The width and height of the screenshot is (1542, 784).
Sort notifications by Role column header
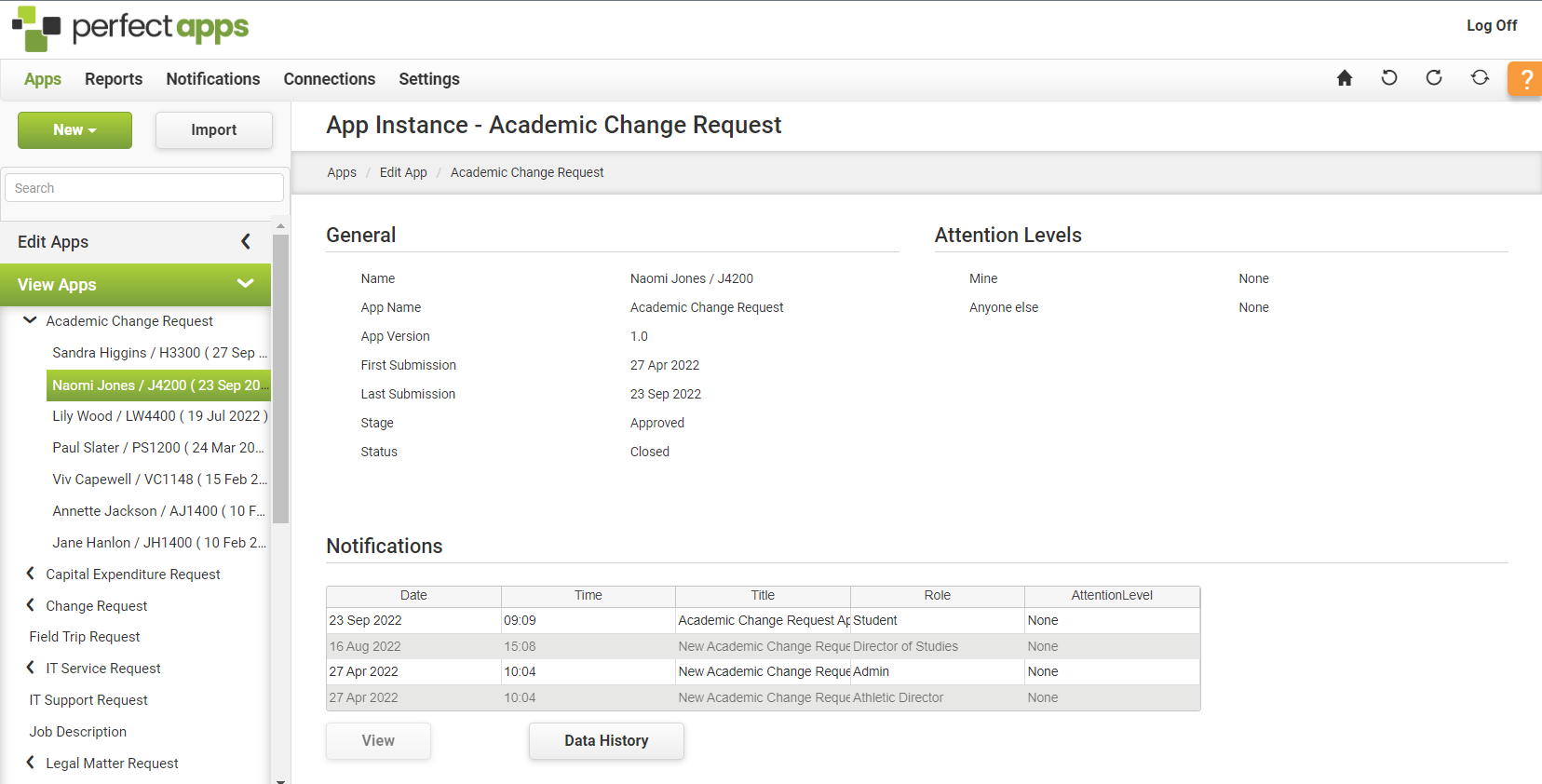[938, 596]
